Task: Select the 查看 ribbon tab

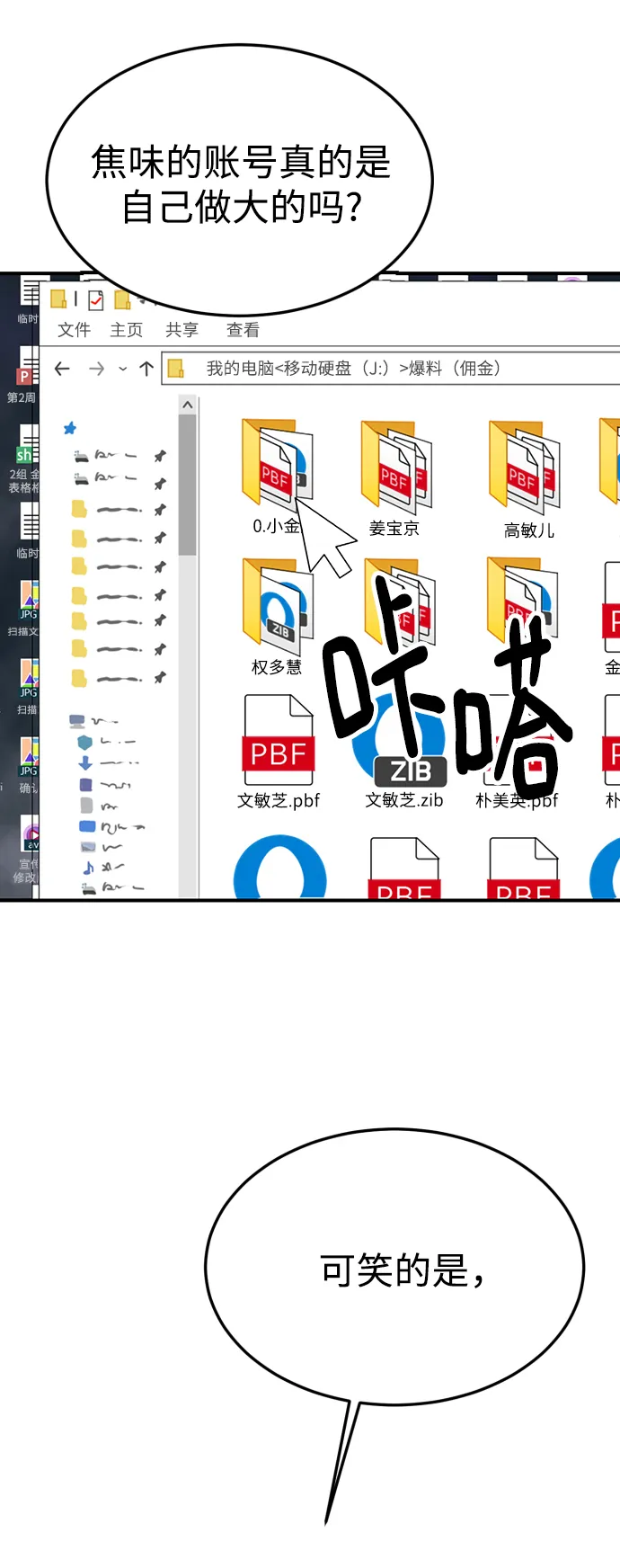Action: click(x=243, y=330)
